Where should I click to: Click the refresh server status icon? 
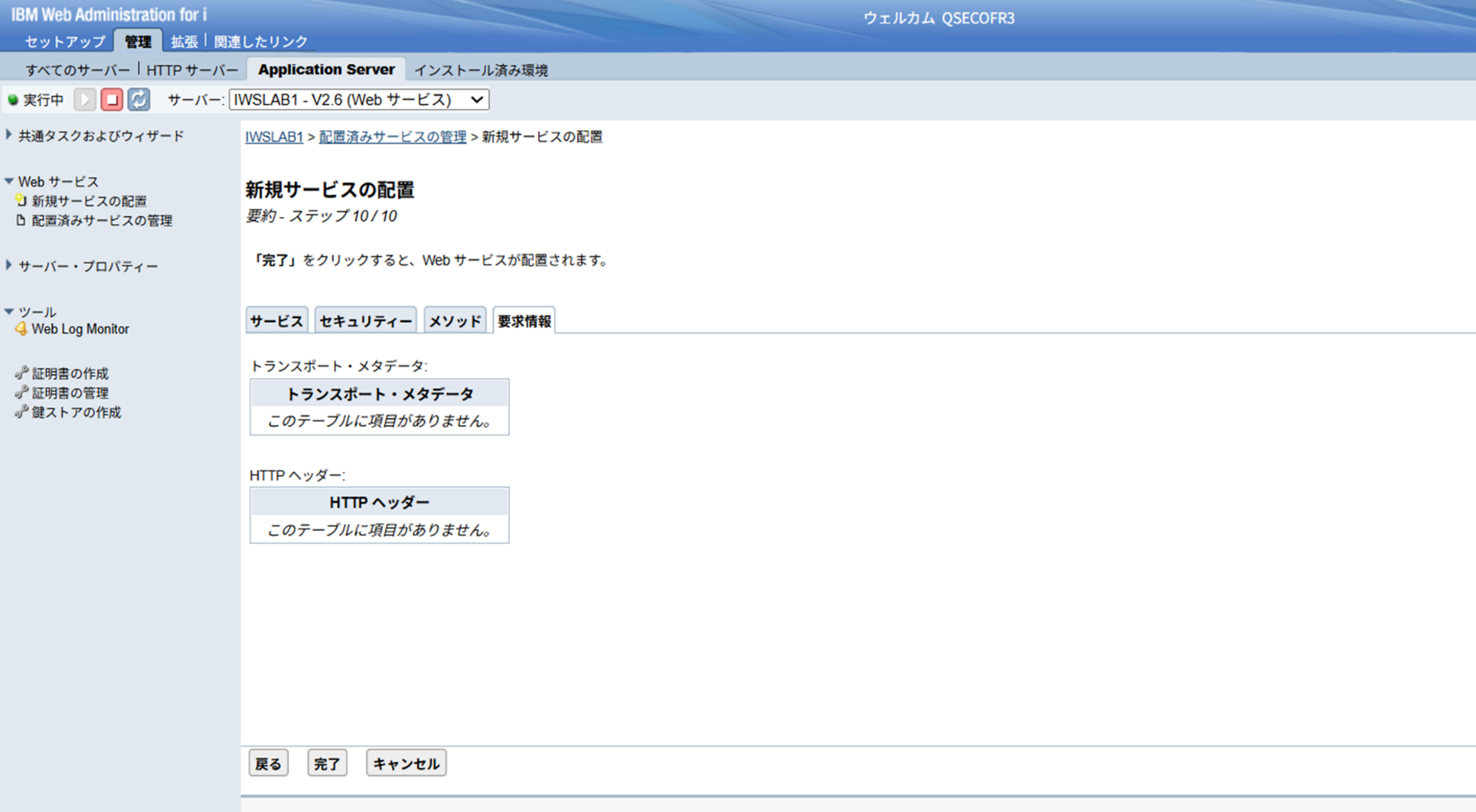(x=139, y=100)
